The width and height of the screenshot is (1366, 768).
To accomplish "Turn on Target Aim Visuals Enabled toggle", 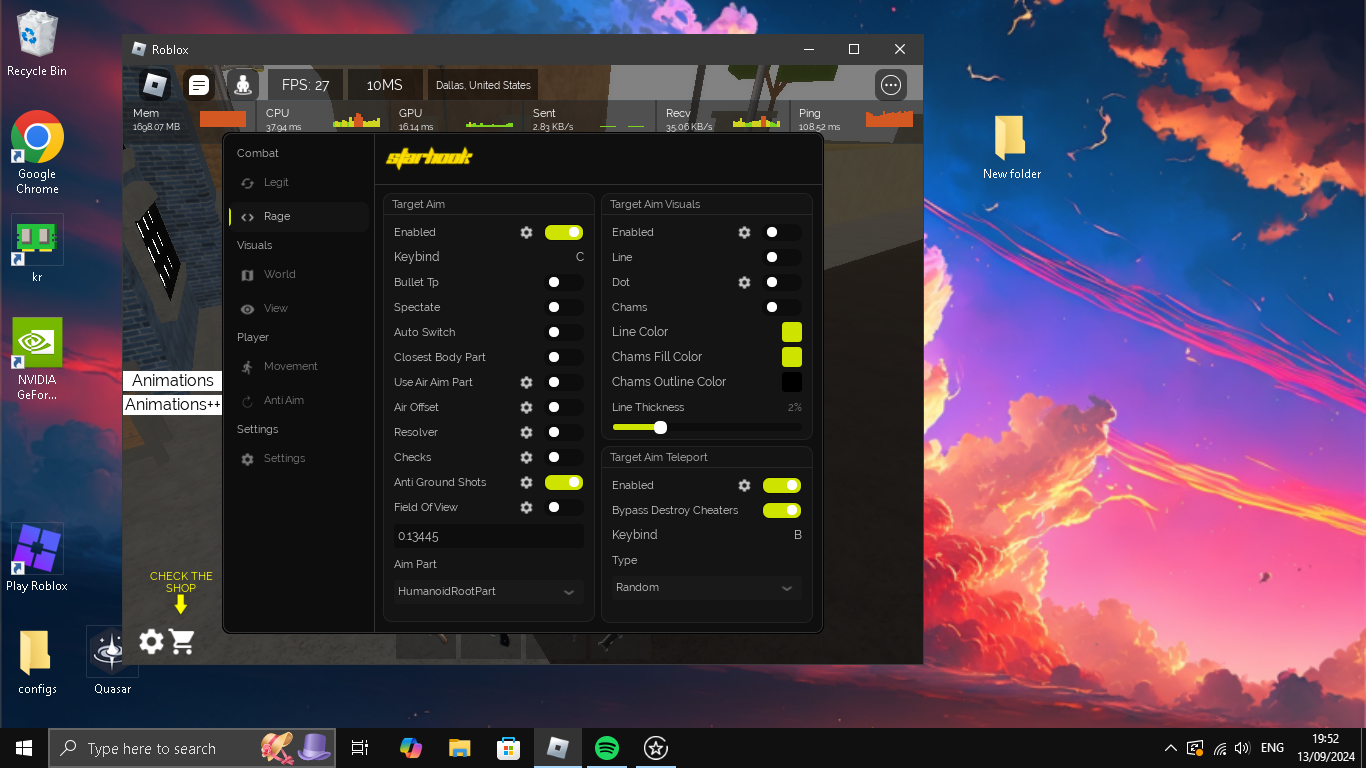I will (782, 232).
